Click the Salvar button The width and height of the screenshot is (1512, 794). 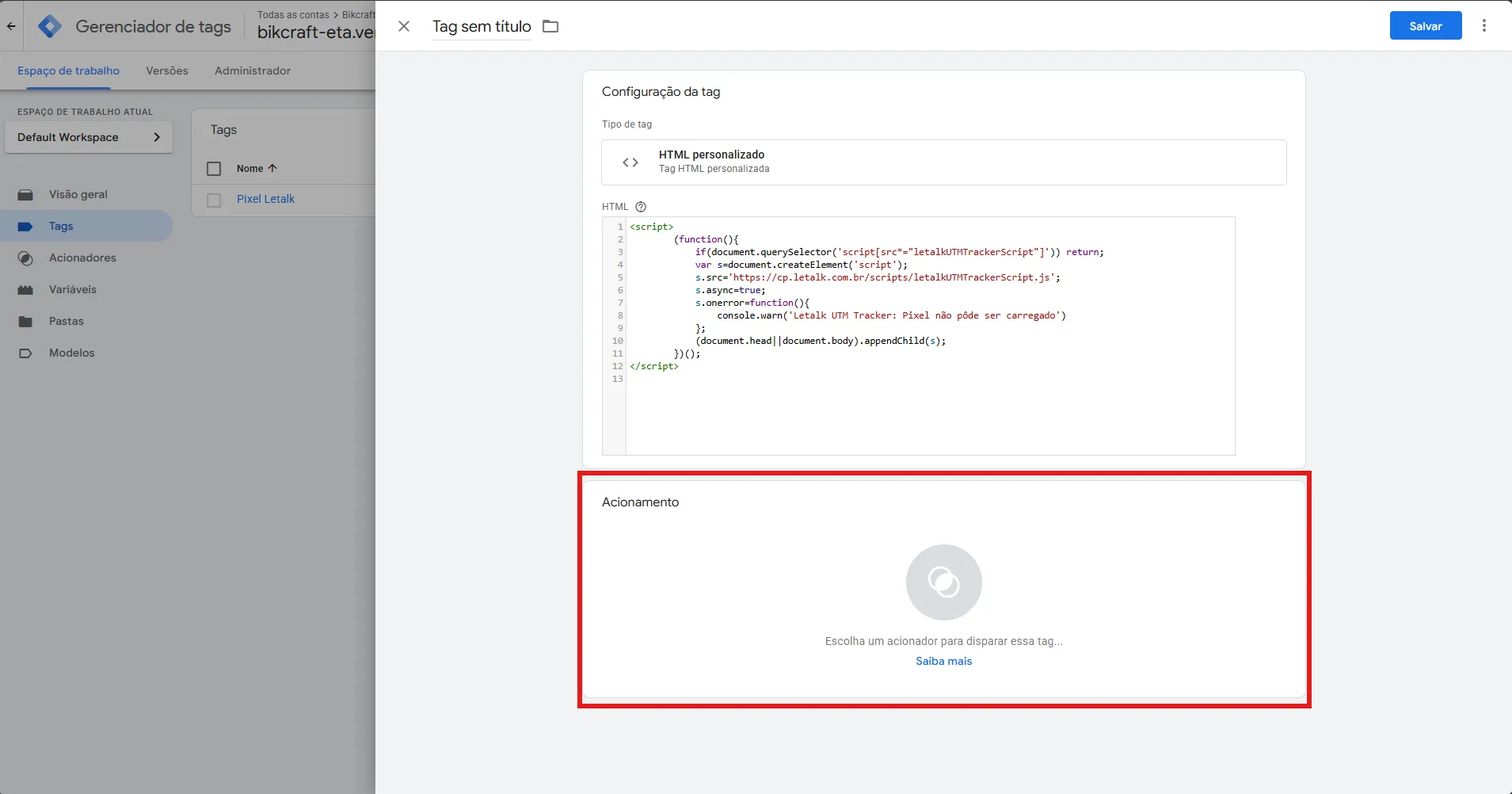pos(1426,26)
